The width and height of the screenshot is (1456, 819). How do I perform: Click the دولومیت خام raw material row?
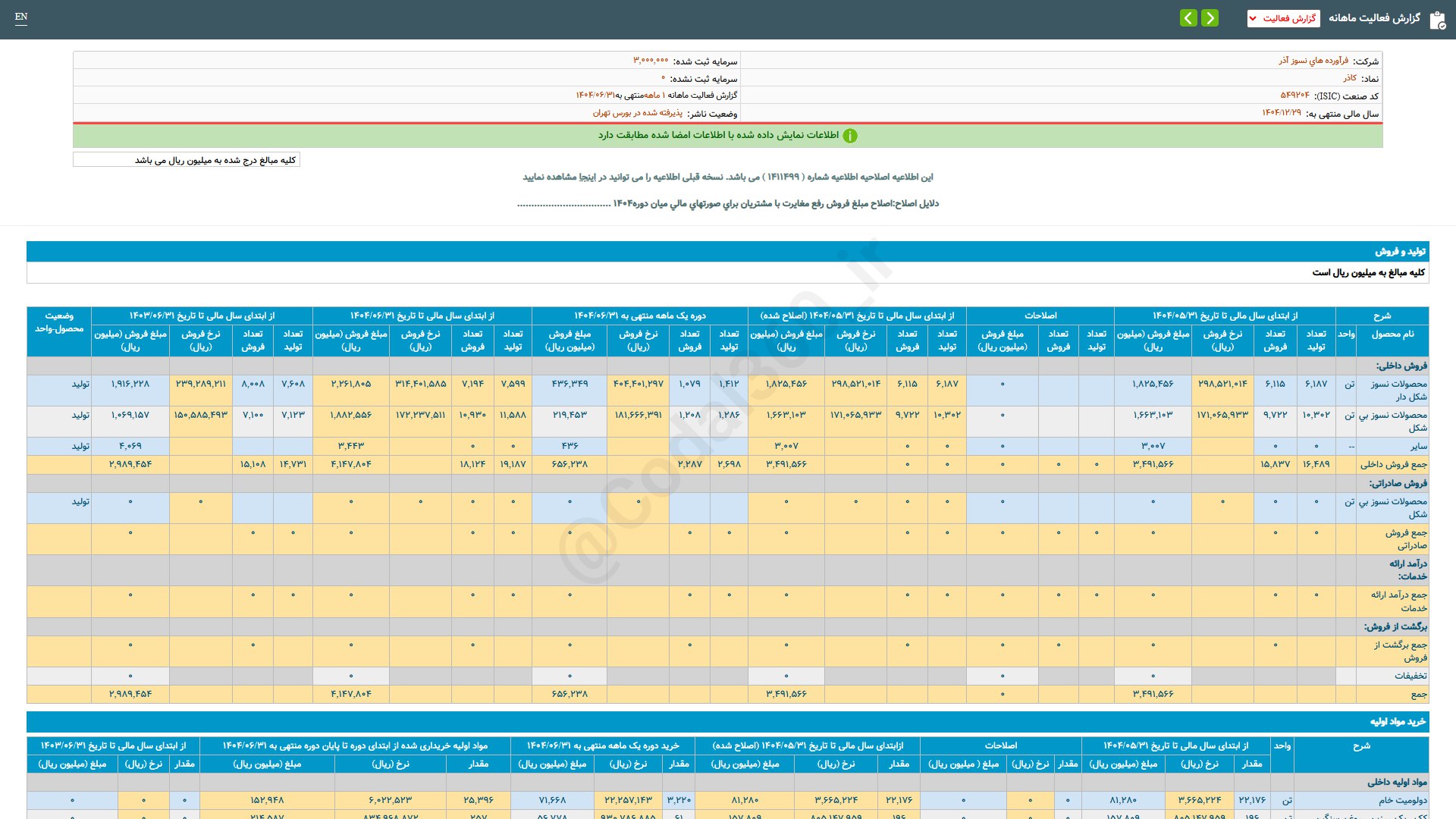click(1402, 800)
